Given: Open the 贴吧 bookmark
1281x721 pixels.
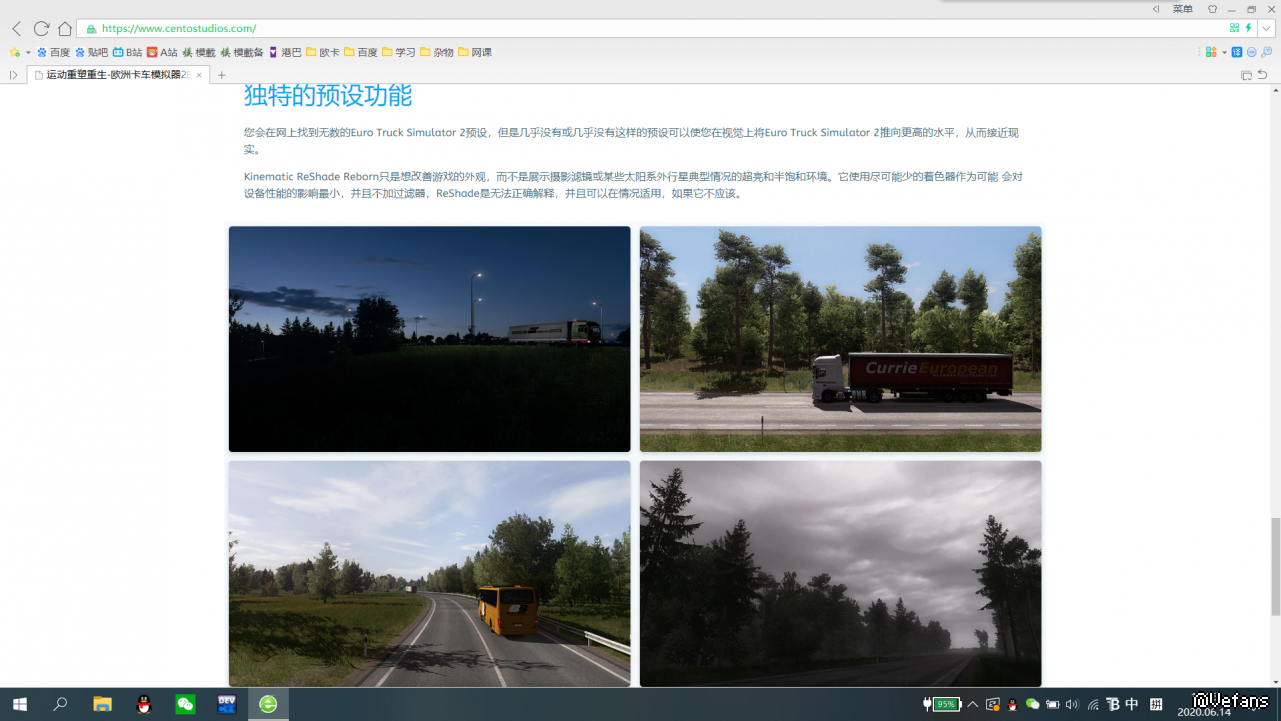Looking at the screenshot, I should tap(91, 52).
